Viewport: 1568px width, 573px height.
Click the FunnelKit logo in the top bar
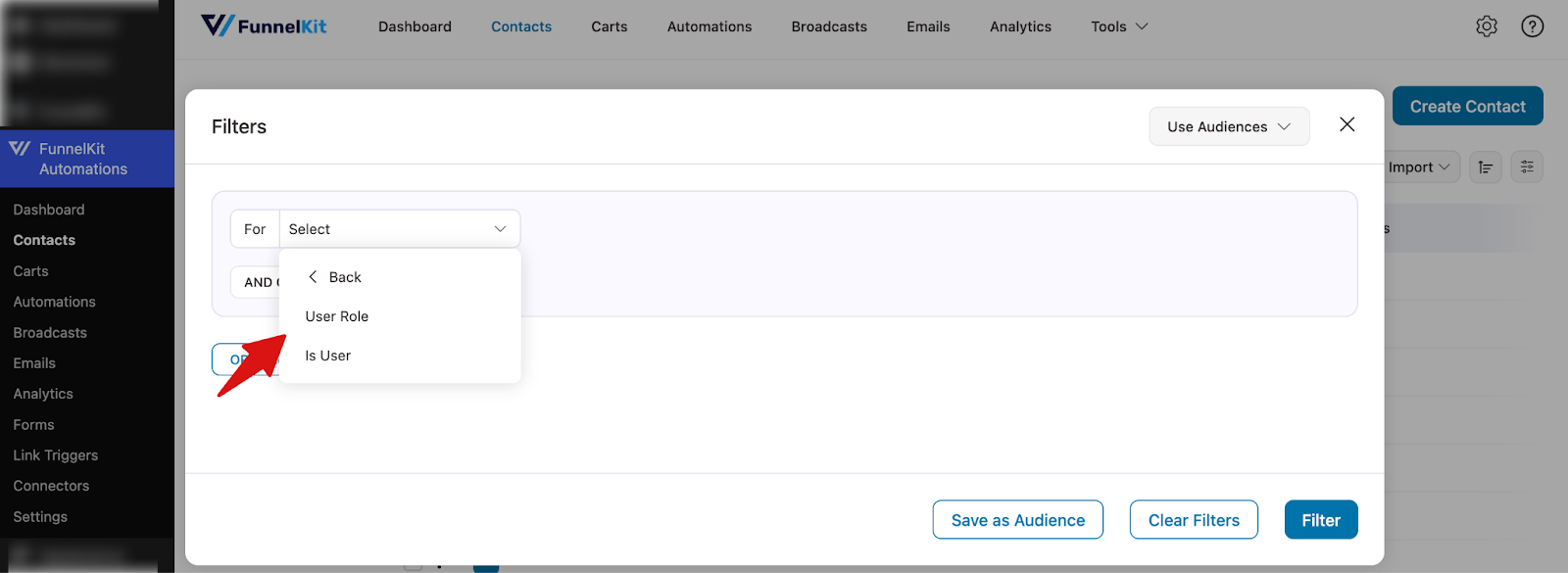(x=263, y=26)
